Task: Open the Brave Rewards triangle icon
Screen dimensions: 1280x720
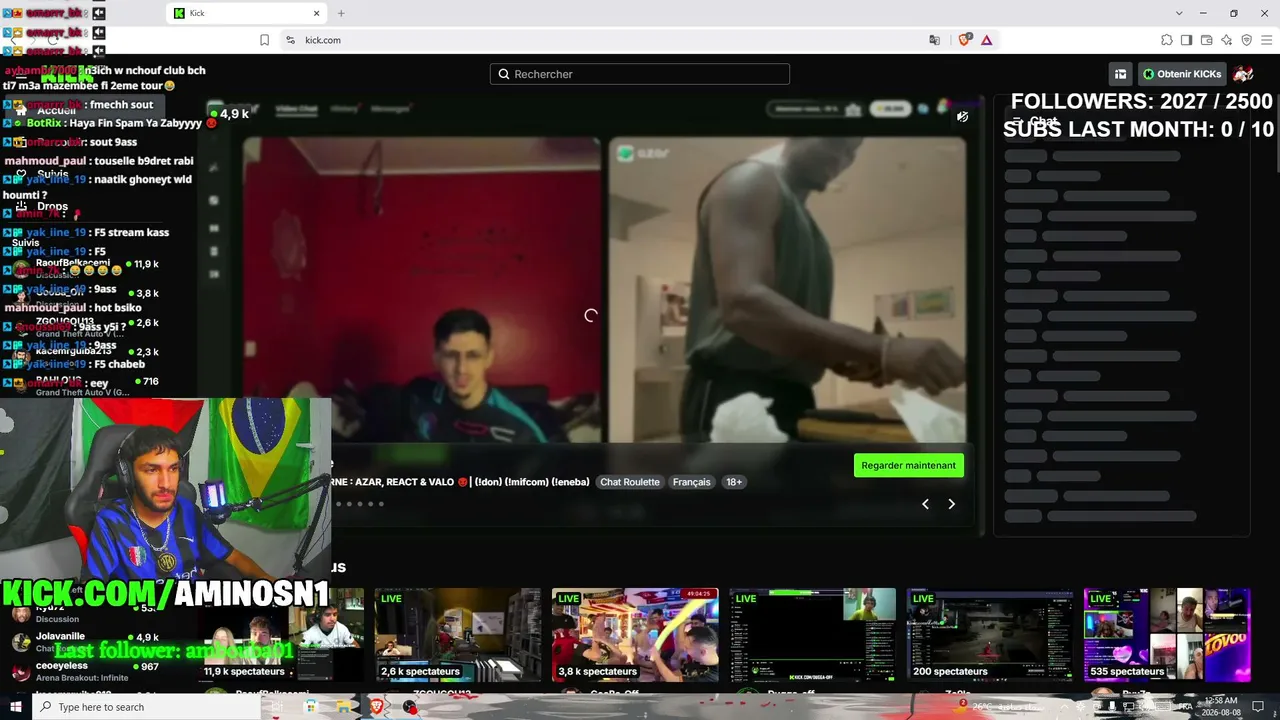Action: pos(986,40)
